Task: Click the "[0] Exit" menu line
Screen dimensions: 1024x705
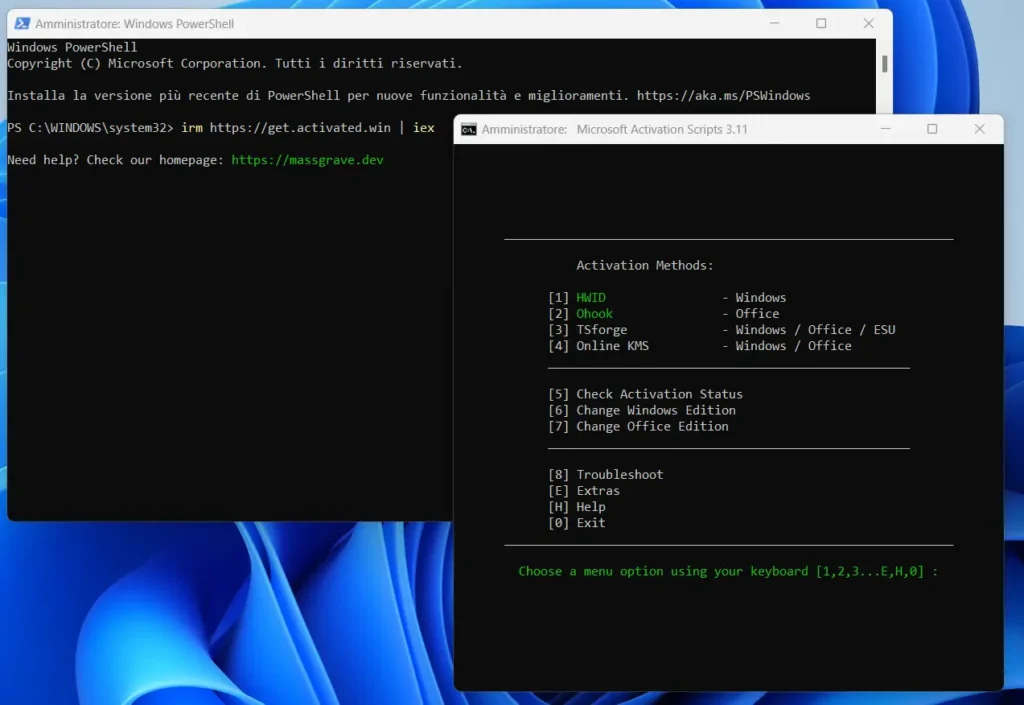Action: click(577, 523)
